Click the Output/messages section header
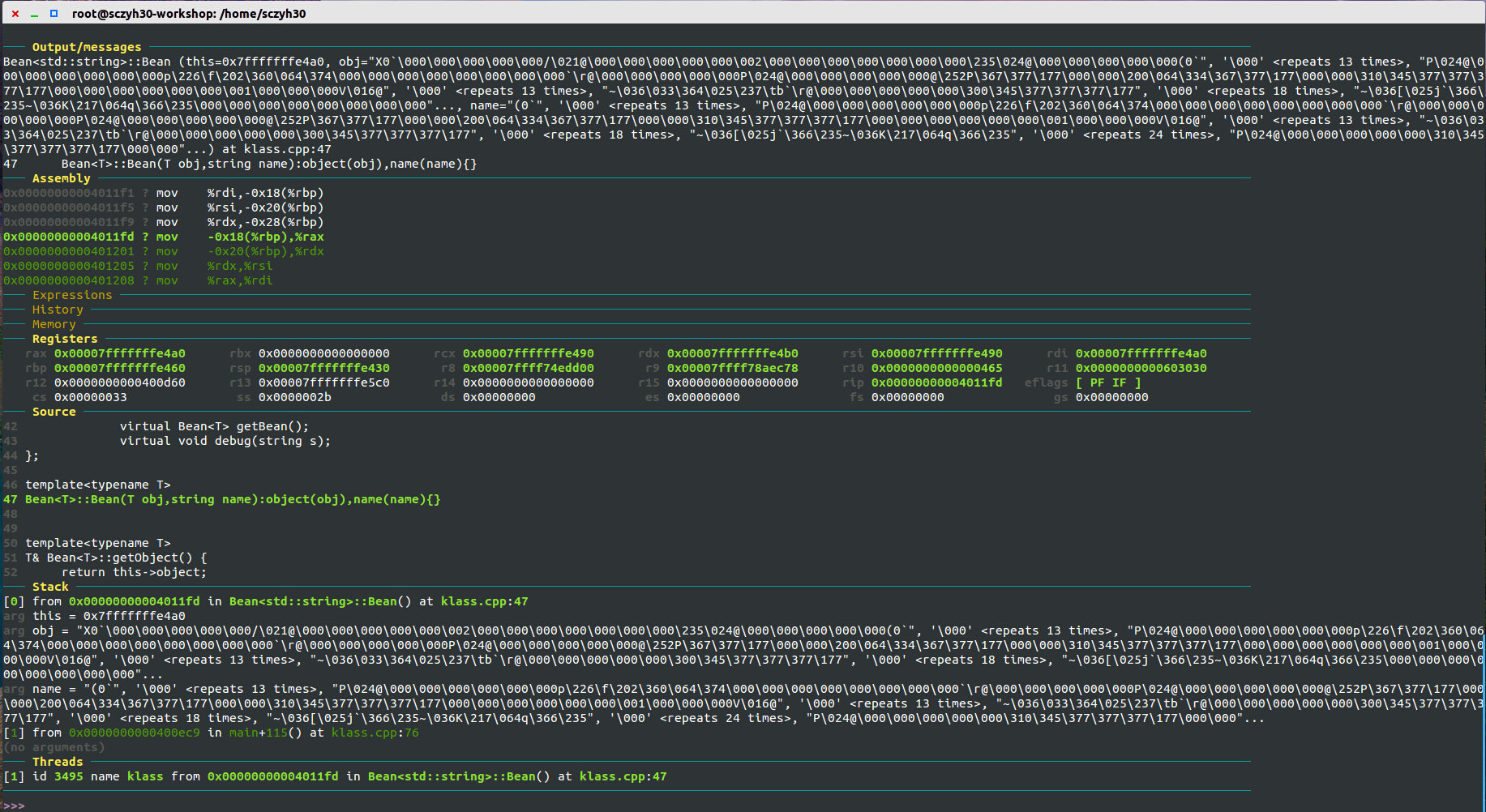The image size is (1486, 812). (87, 47)
